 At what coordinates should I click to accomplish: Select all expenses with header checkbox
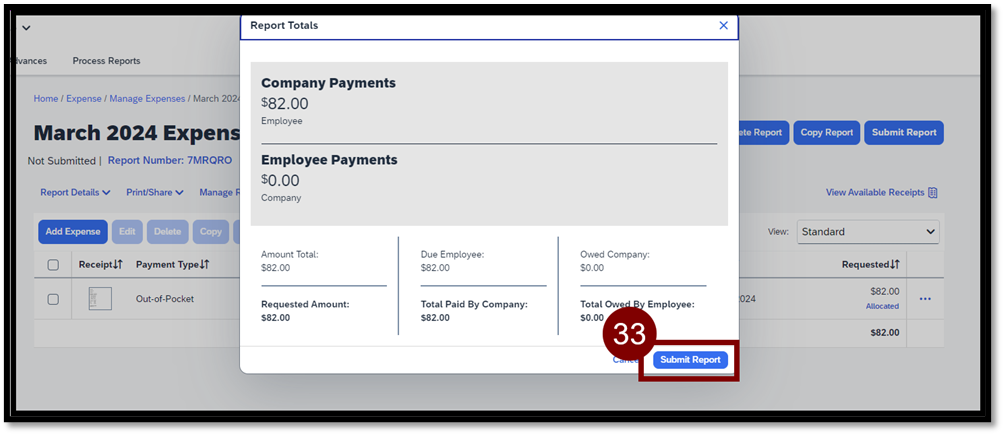(x=54, y=265)
